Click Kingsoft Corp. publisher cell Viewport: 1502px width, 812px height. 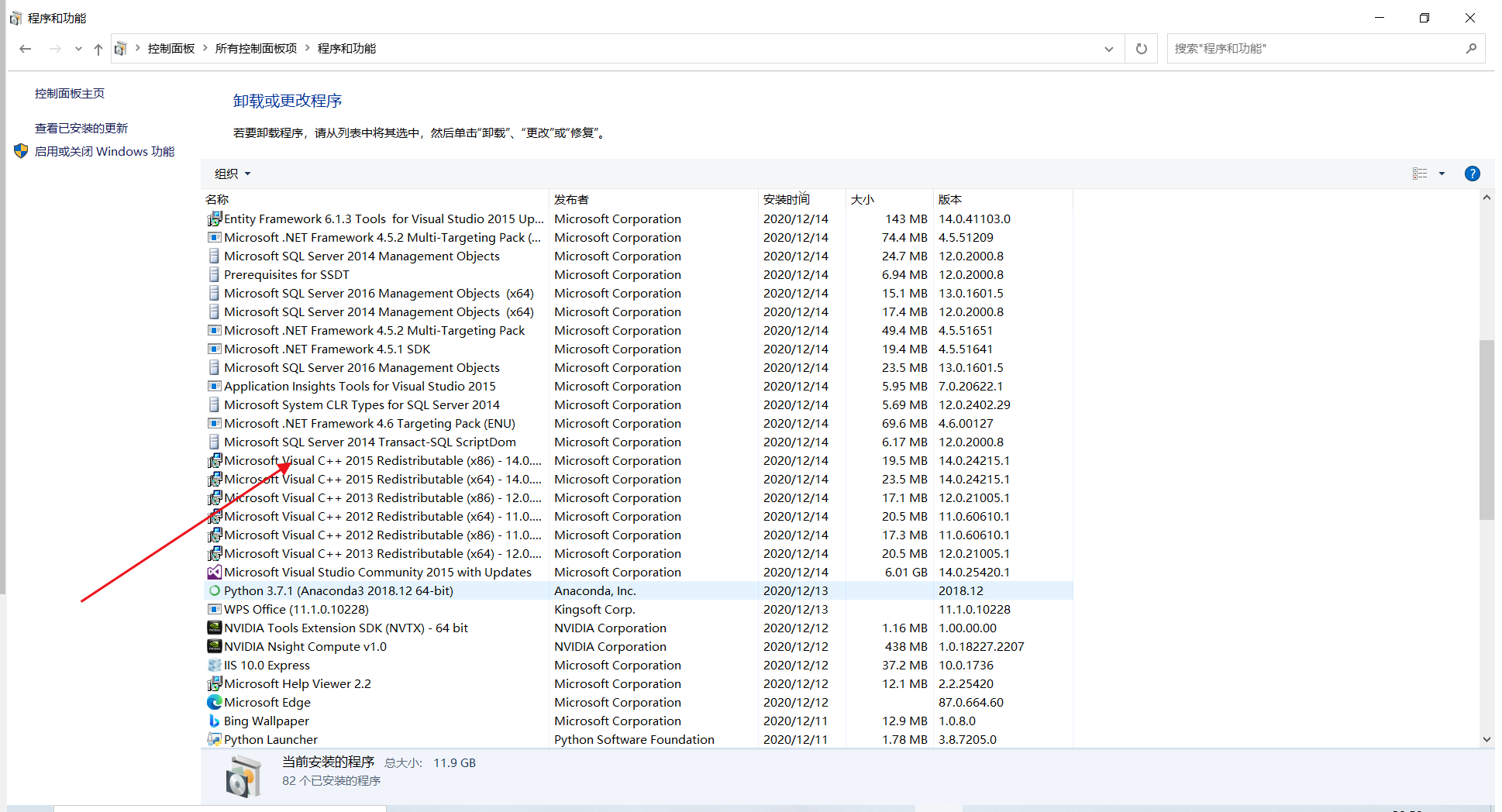coord(594,610)
